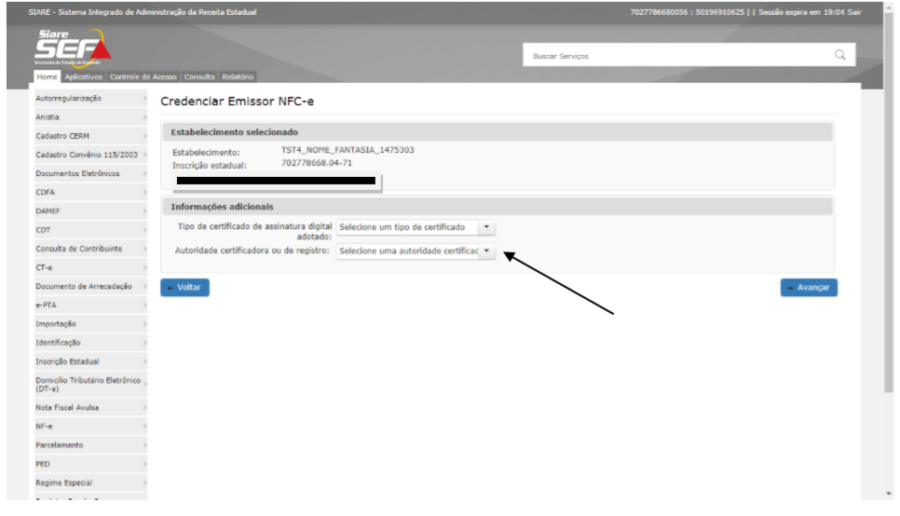This screenshot has width=900, height=516.
Task: Open the certifying authority dropdown
Action: pos(415,252)
